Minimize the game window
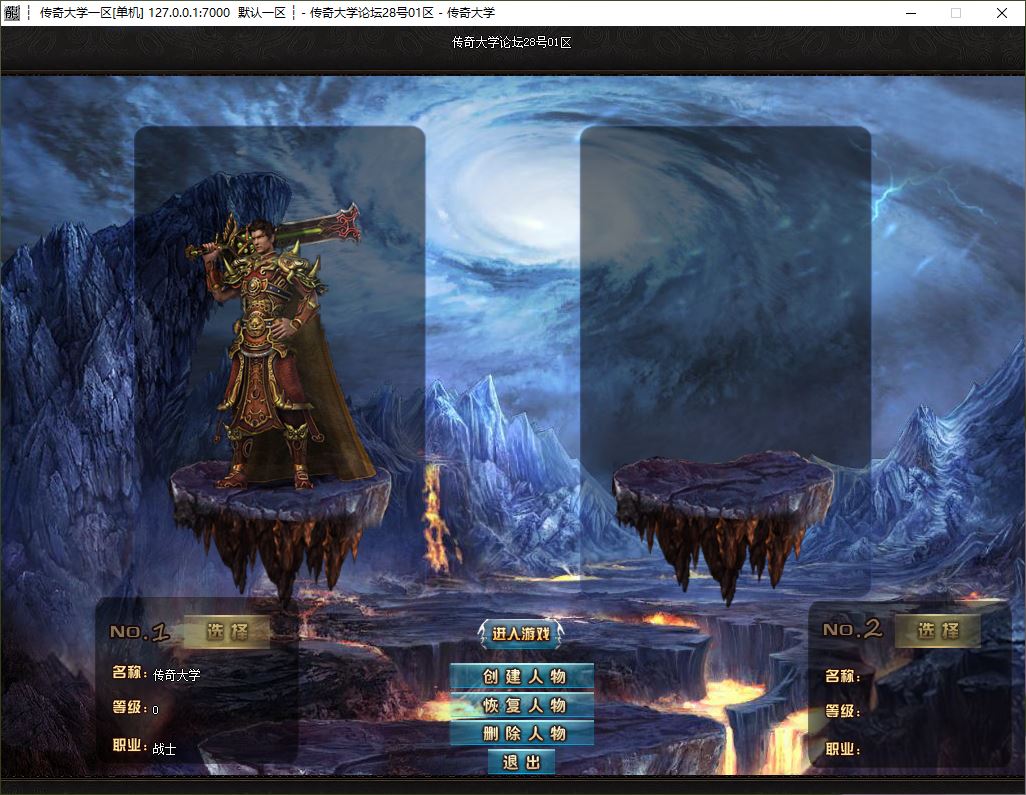Image resolution: width=1026 pixels, height=795 pixels. click(x=910, y=13)
